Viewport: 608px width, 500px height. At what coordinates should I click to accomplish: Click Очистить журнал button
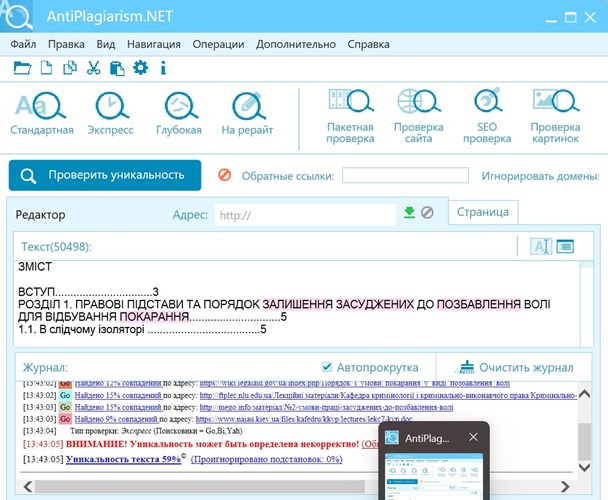click(515, 367)
